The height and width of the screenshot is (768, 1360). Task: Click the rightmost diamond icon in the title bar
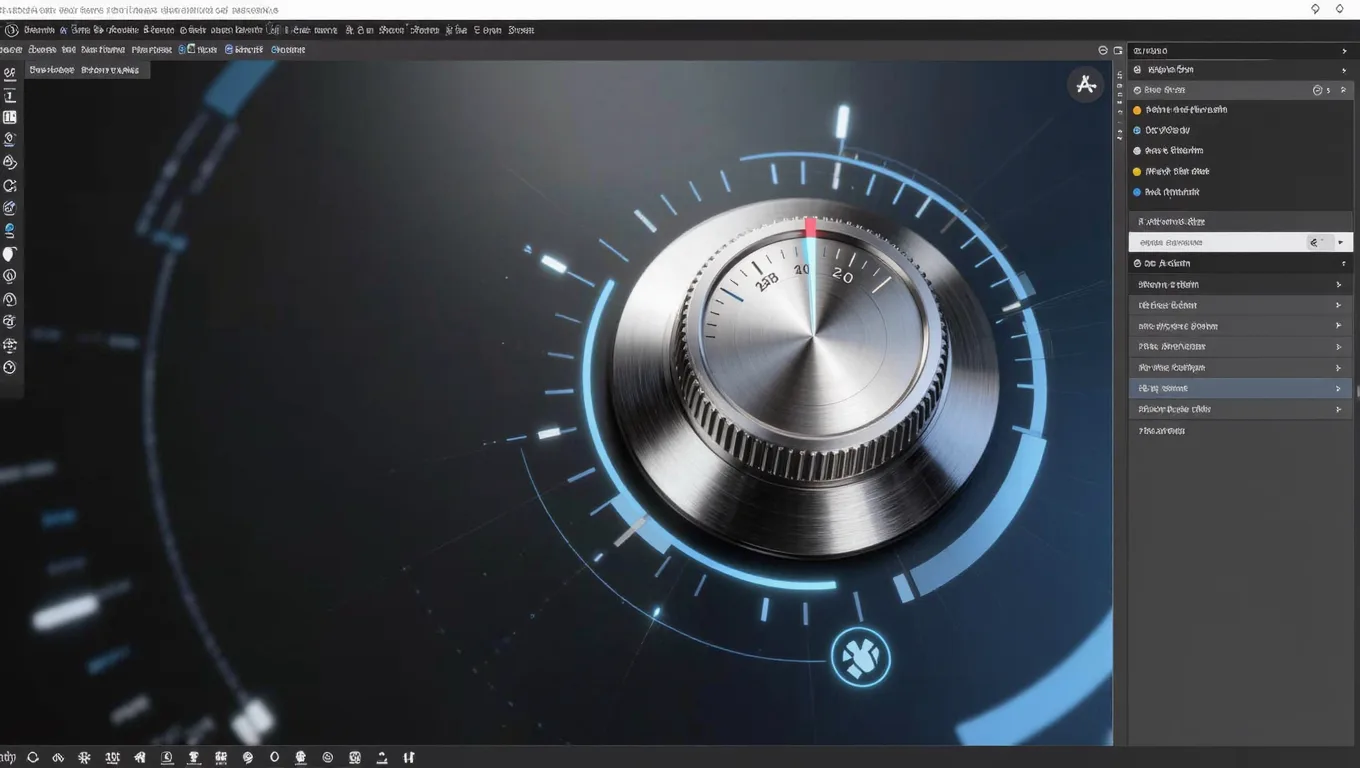(x=1340, y=9)
